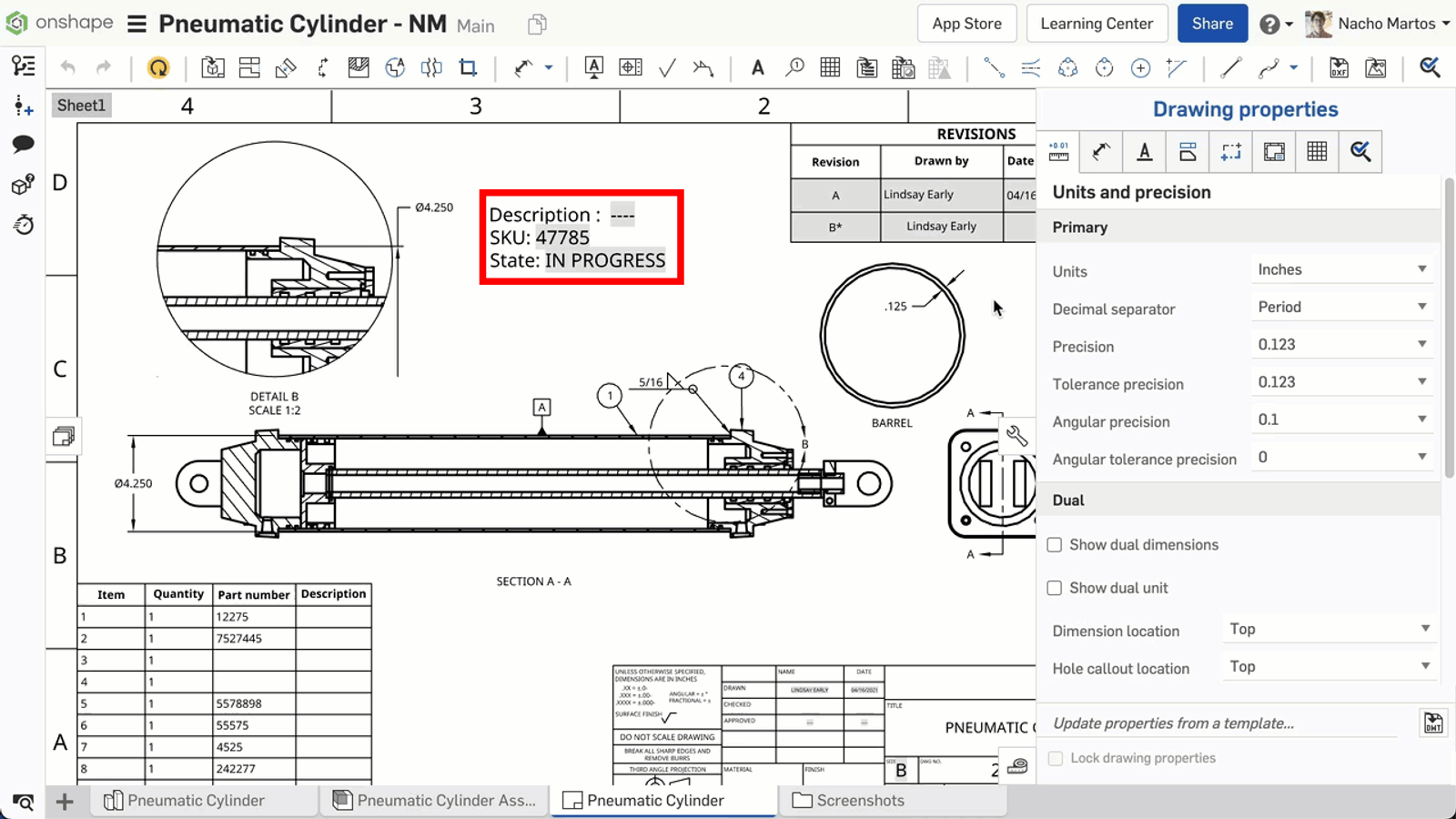Select the surface finish checkmark tool
This screenshot has width=1456, height=819.
667,67
